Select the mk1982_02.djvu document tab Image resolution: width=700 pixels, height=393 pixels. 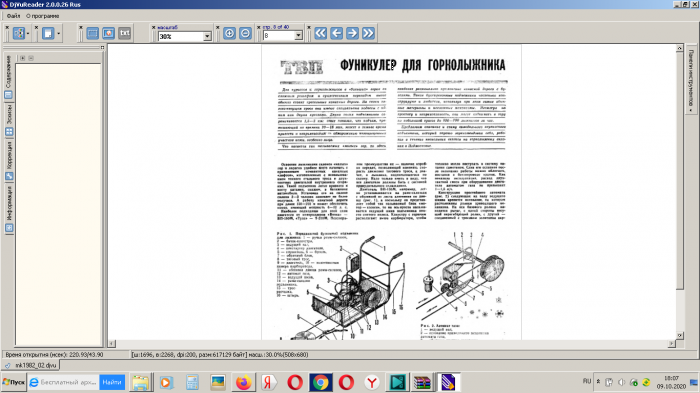31,365
